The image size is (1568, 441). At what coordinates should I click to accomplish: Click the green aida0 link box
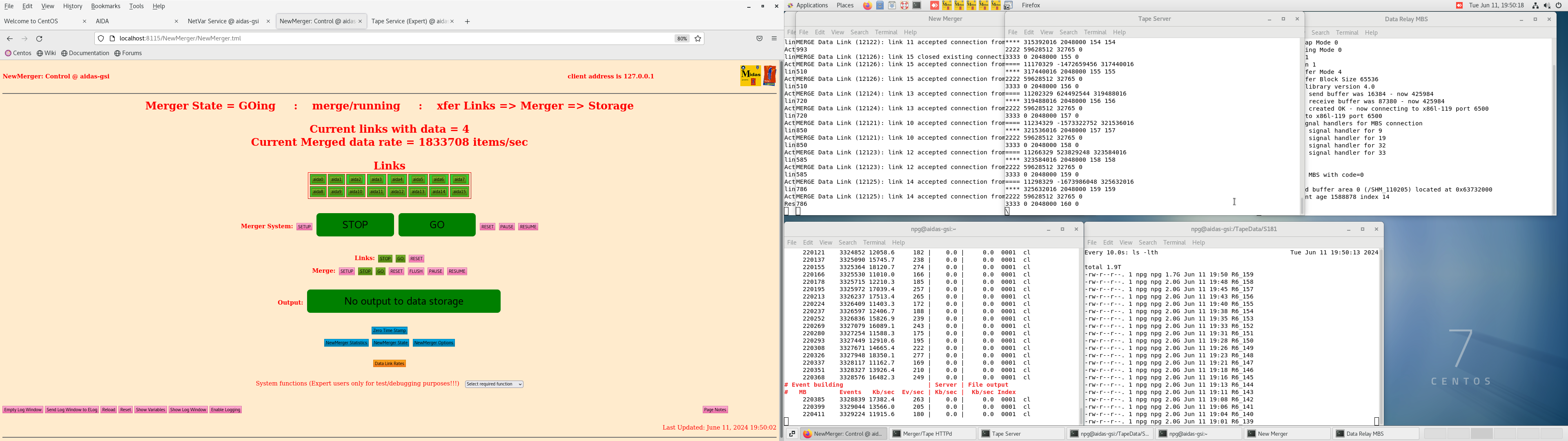pyautogui.click(x=318, y=180)
